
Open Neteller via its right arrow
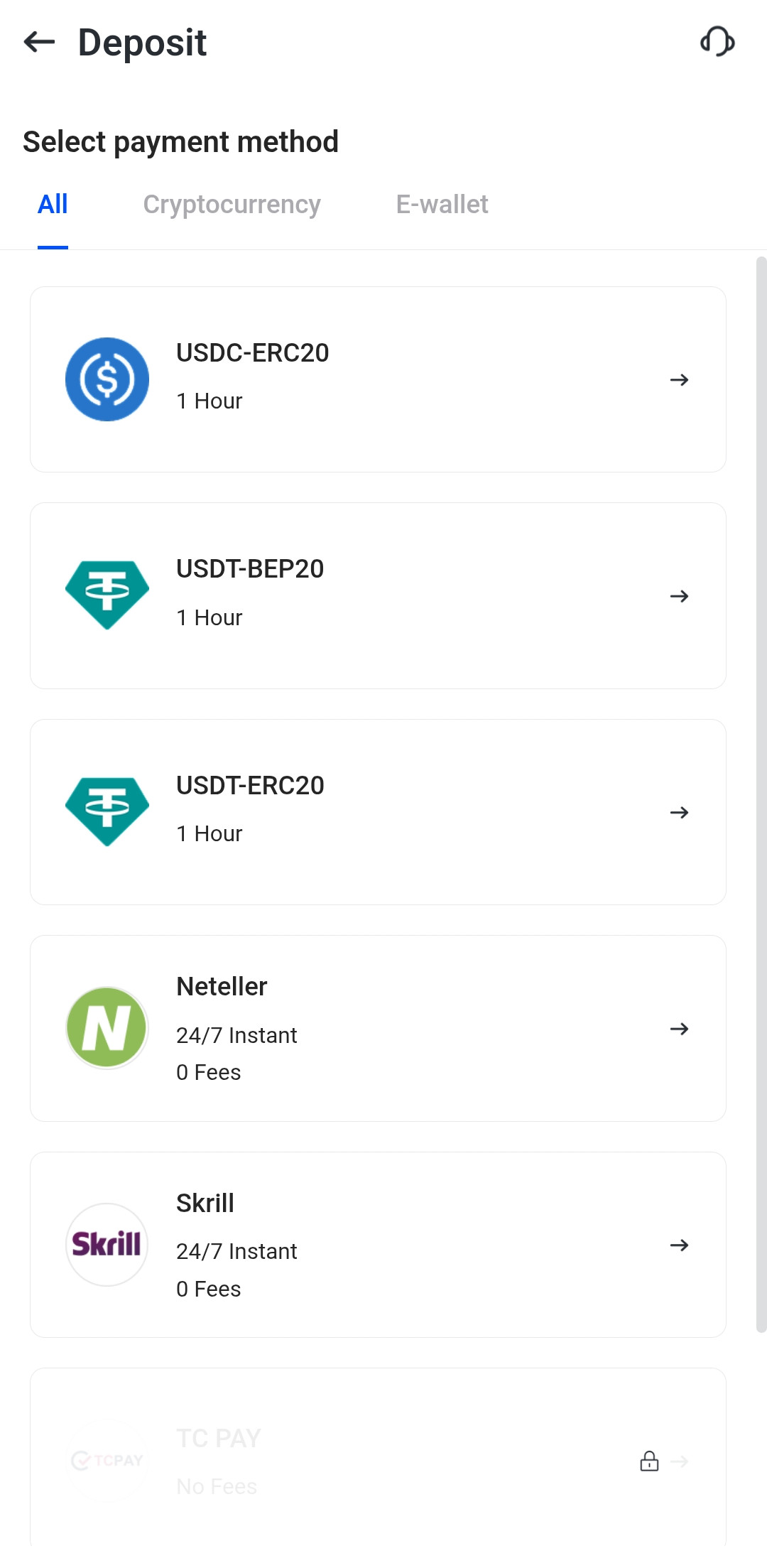pyautogui.click(x=679, y=1029)
